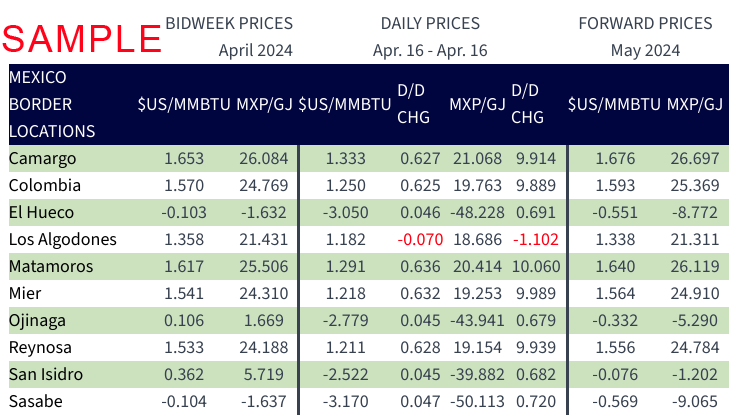Image resolution: width=745 pixels, height=415 pixels.
Task: Click the red SAMPLE watermark text
Action: coord(82,39)
